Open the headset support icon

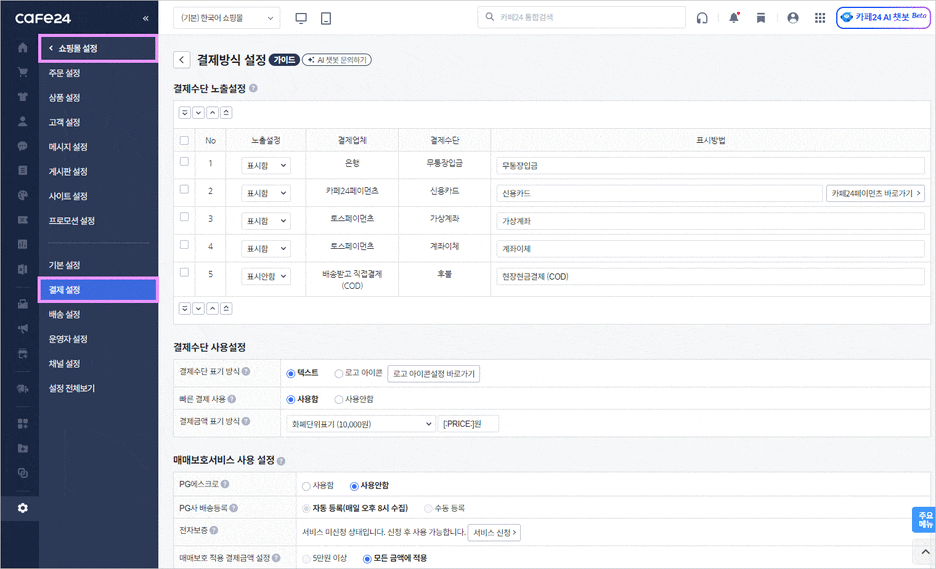point(702,18)
